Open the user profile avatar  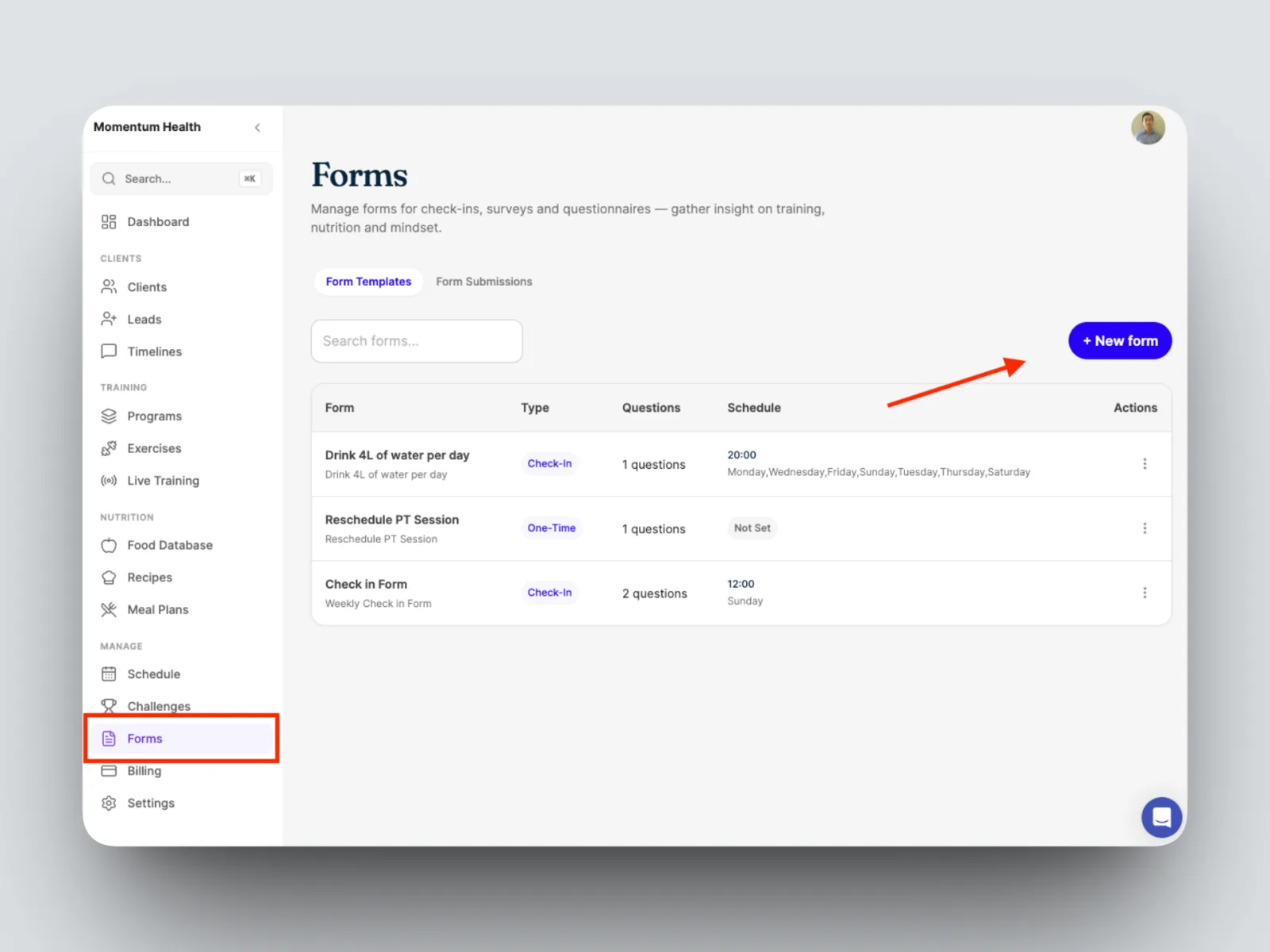click(1148, 128)
